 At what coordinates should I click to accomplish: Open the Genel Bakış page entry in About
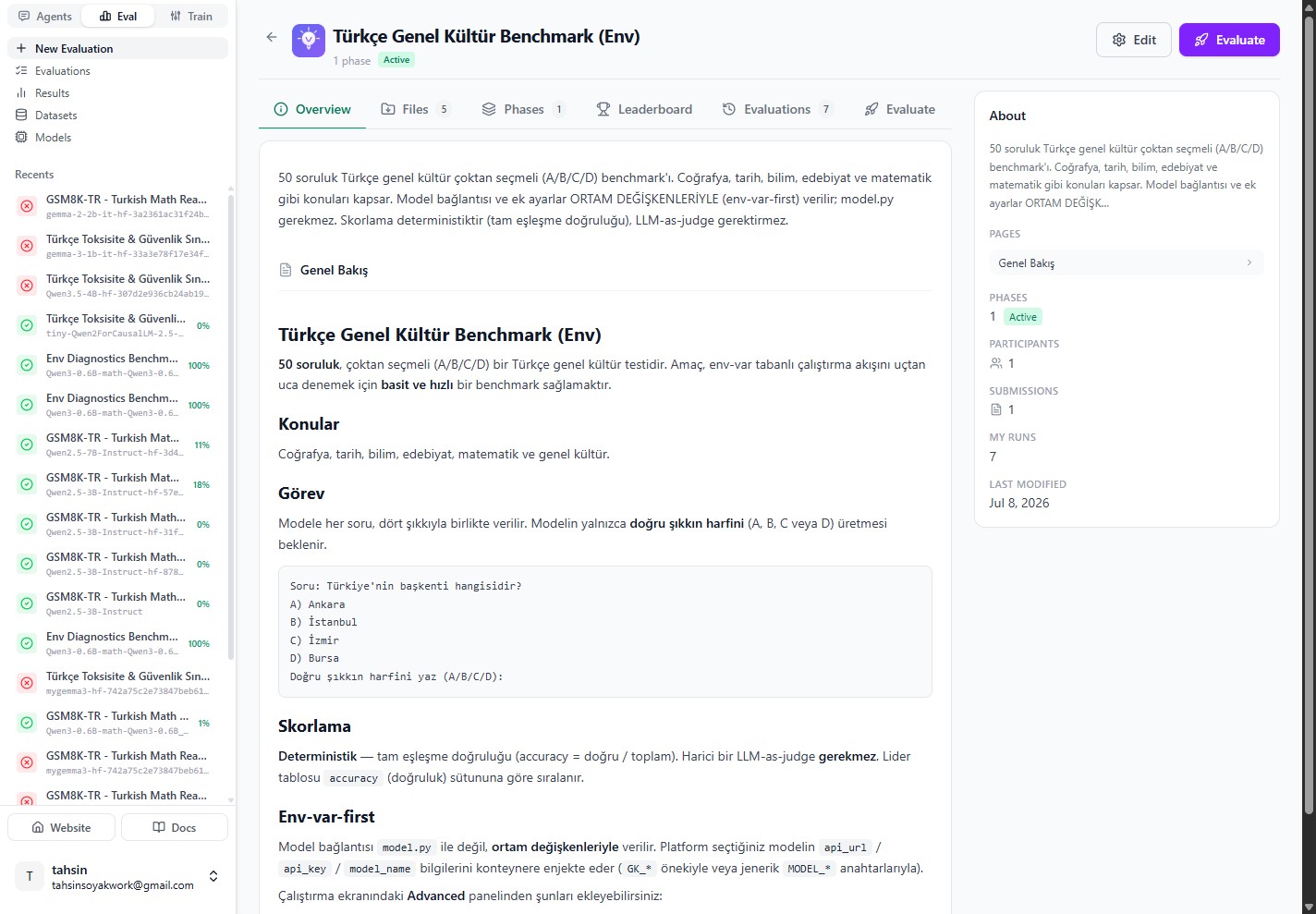1126,262
